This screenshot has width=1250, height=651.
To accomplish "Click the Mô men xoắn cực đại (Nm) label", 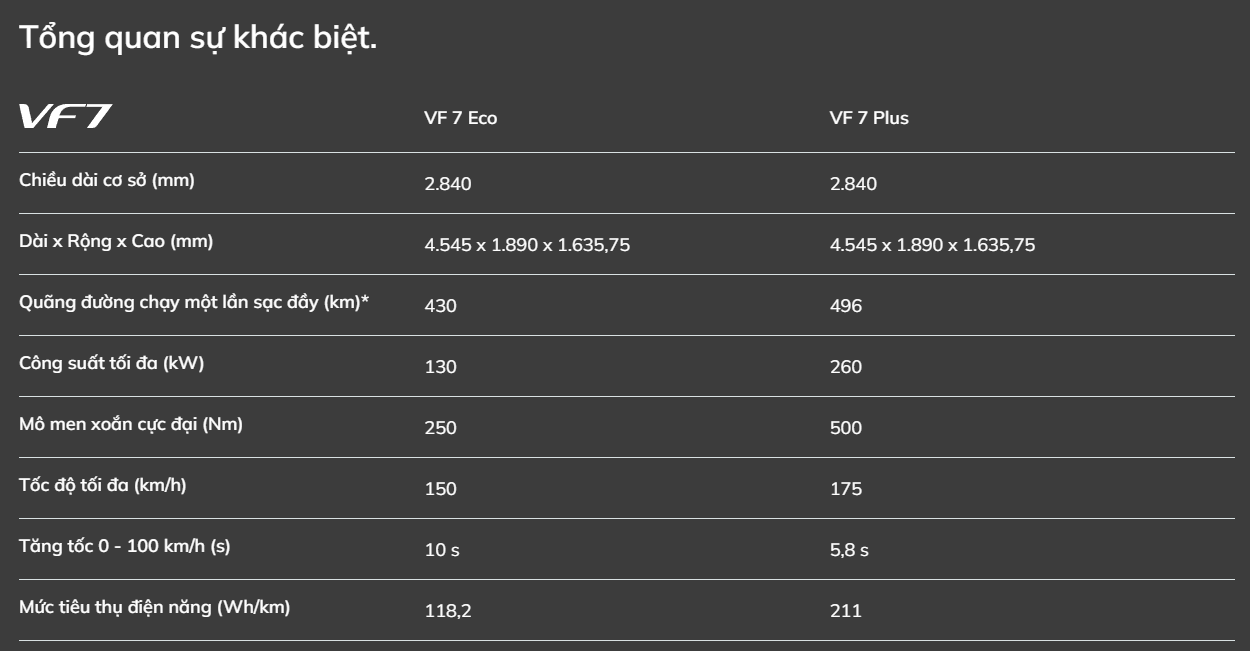I will [x=131, y=424].
